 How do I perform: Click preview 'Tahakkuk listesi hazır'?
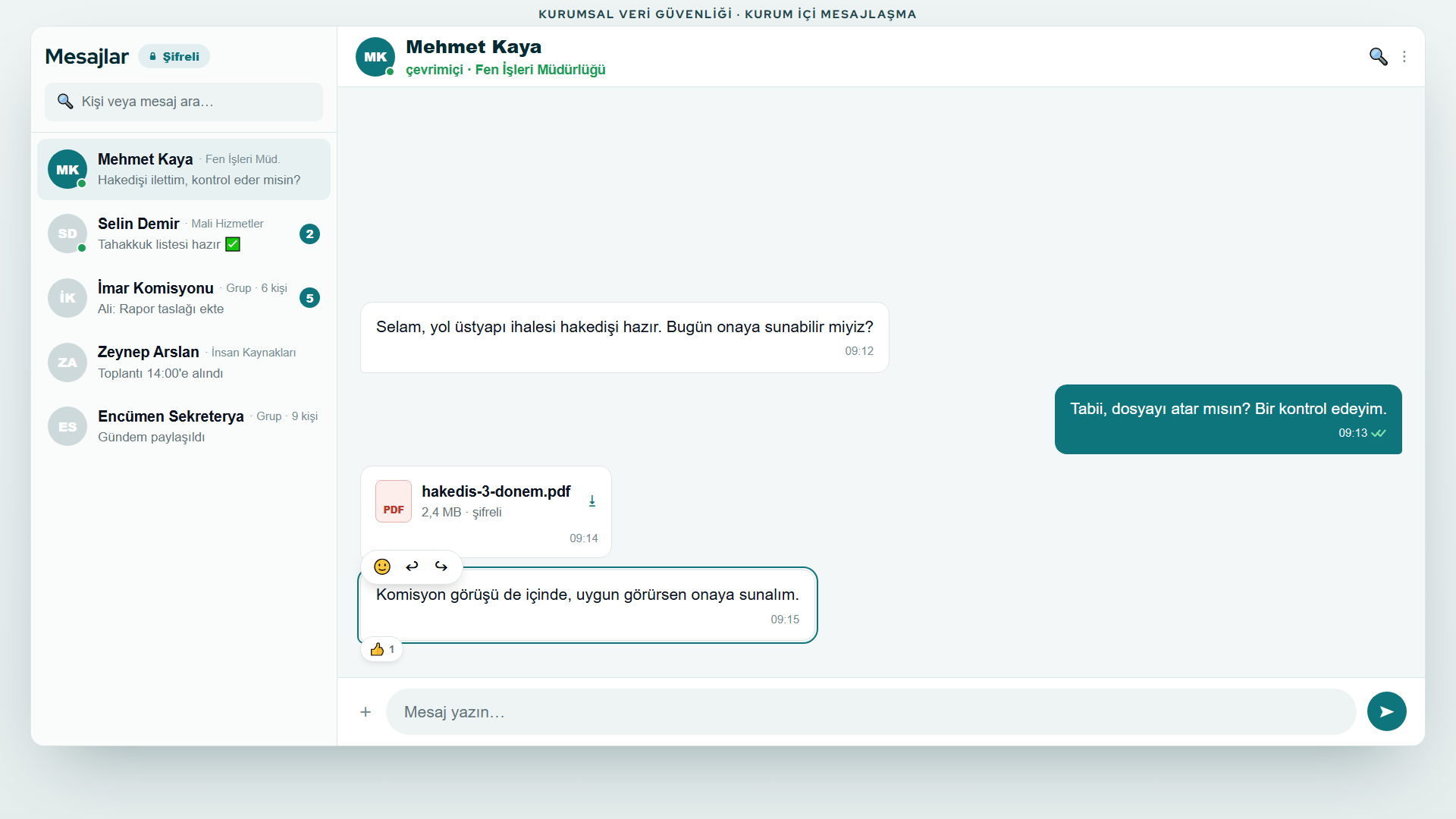coord(168,244)
